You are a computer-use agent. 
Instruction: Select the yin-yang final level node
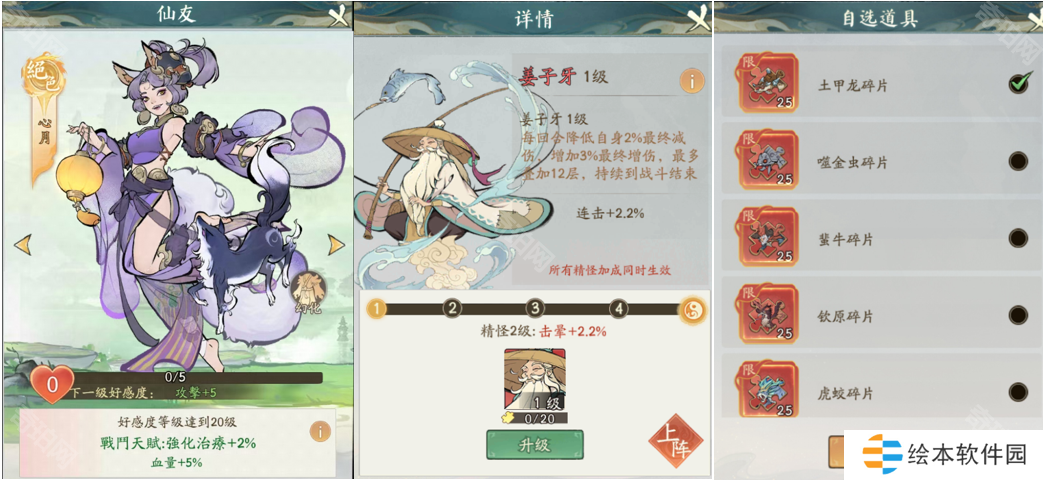pyautogui.click(x=692, y=310)
